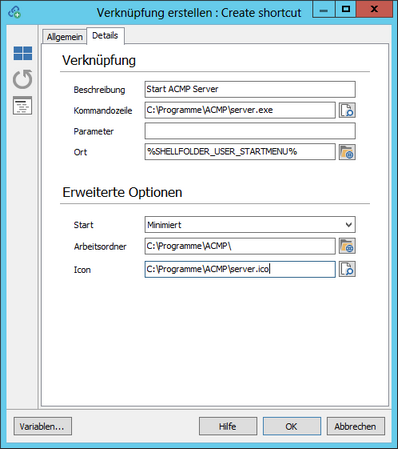The image size is (398, 449).
Task: Click the Verknüpfung section heading
Action: (x=99, y=61)
